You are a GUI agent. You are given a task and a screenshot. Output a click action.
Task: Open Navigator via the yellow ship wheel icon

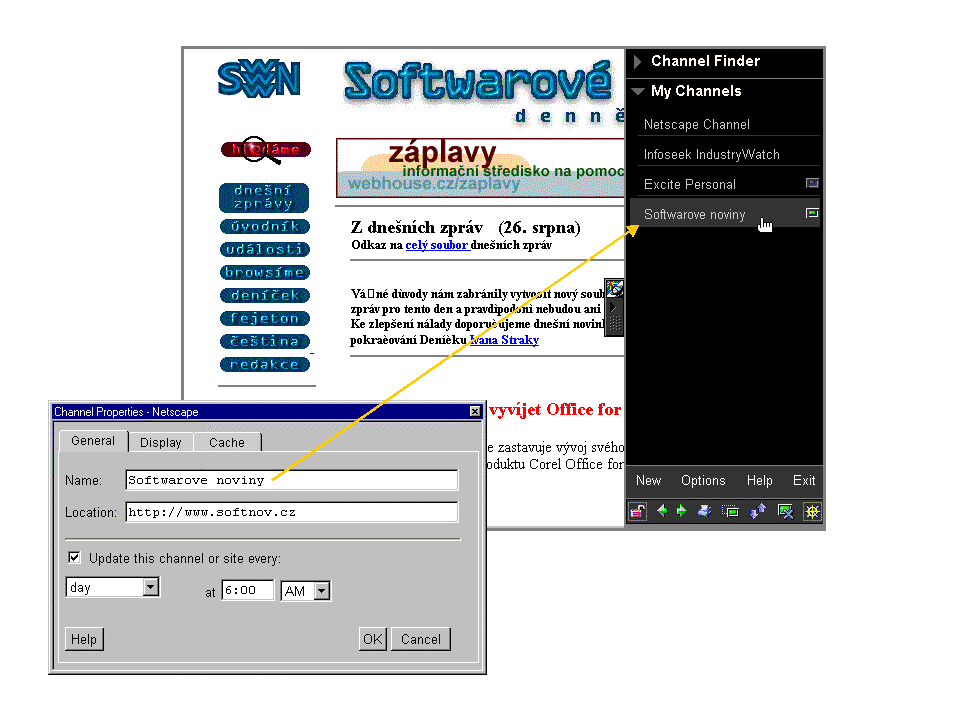(812, 511)
